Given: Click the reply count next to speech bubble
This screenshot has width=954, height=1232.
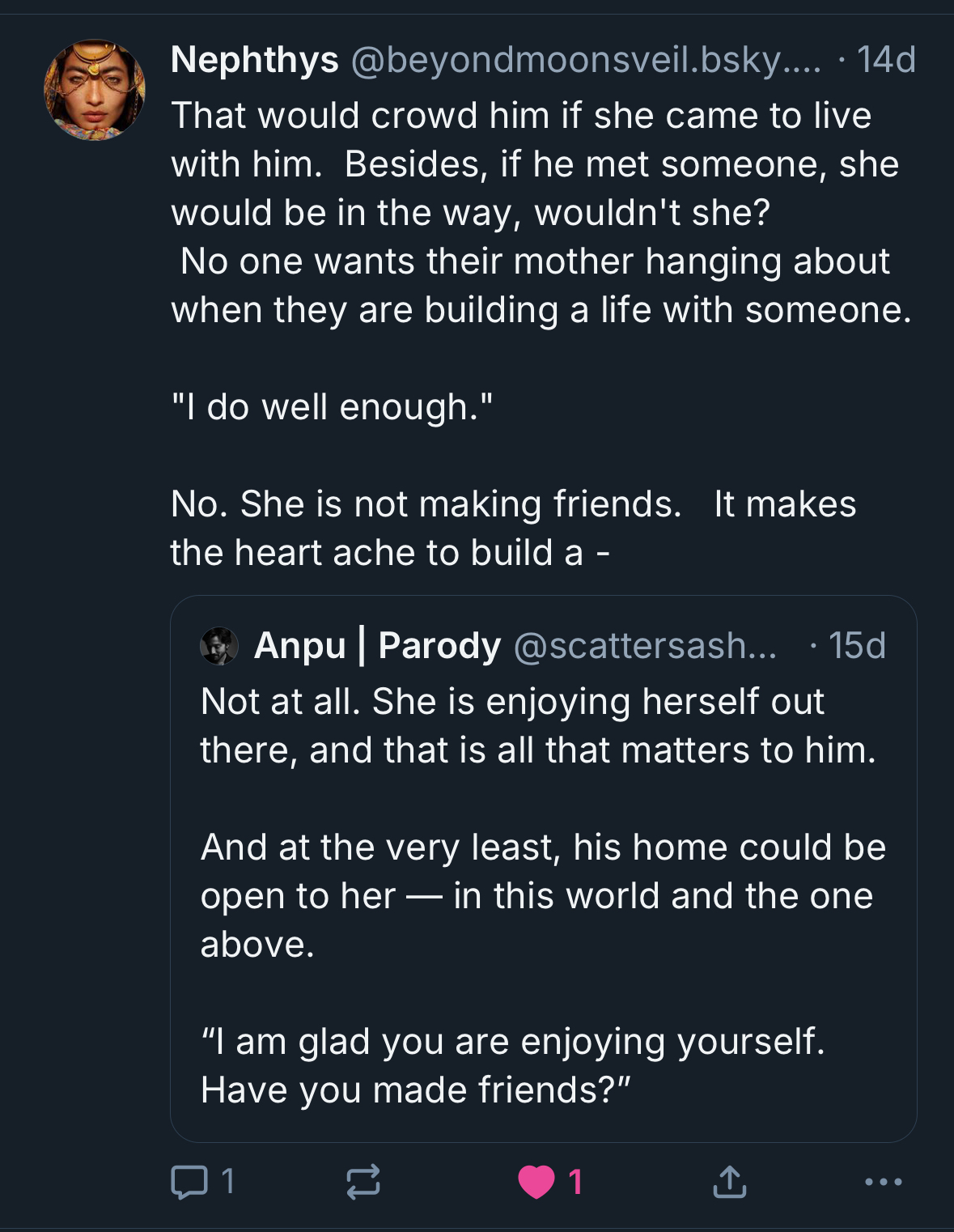Looking at the screenshot, I should [x=228, y=1182].
